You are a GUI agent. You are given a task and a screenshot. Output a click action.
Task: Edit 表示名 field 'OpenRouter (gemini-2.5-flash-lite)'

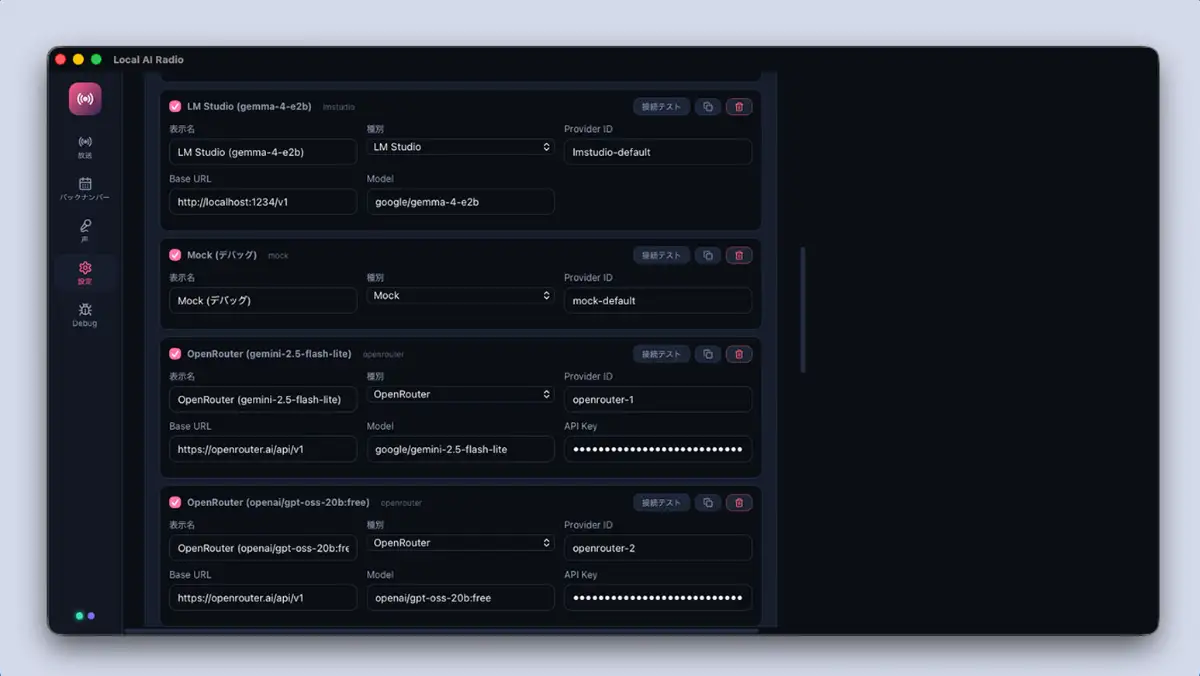pyautogui.click(x=263, y=400)
